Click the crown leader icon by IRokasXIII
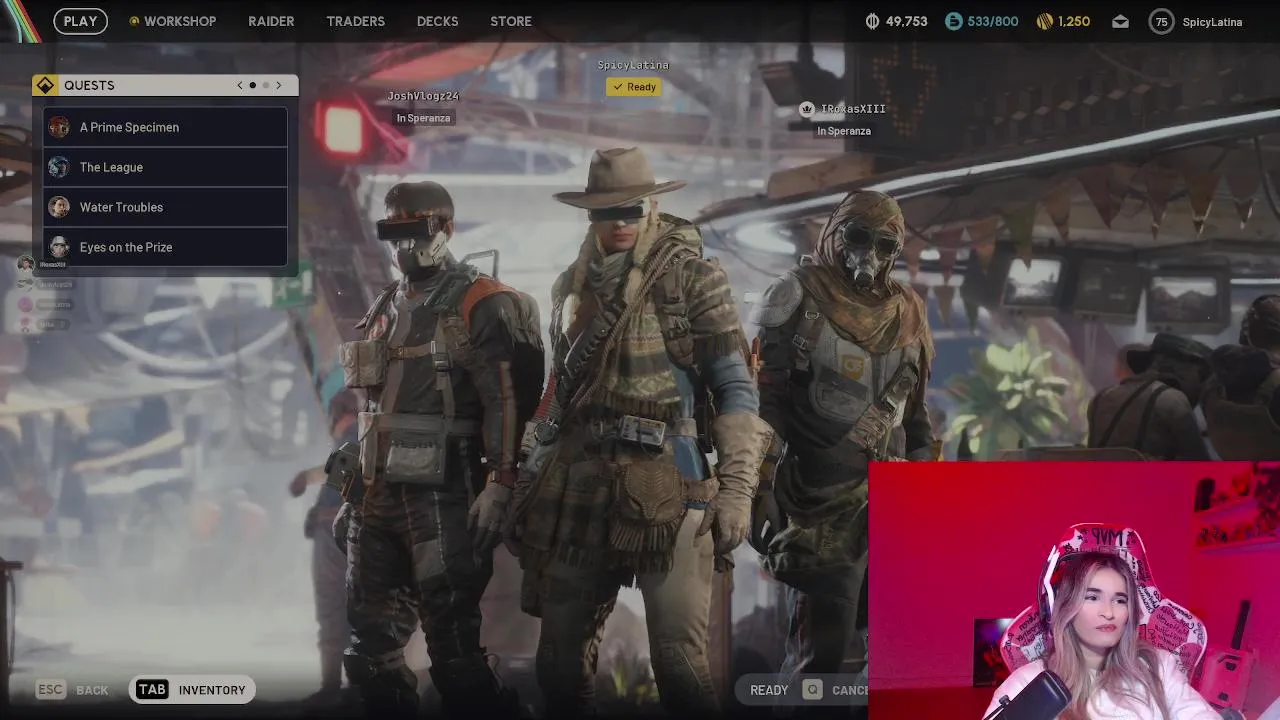This screenshot has height=720, width=1280. click(807, 109)
